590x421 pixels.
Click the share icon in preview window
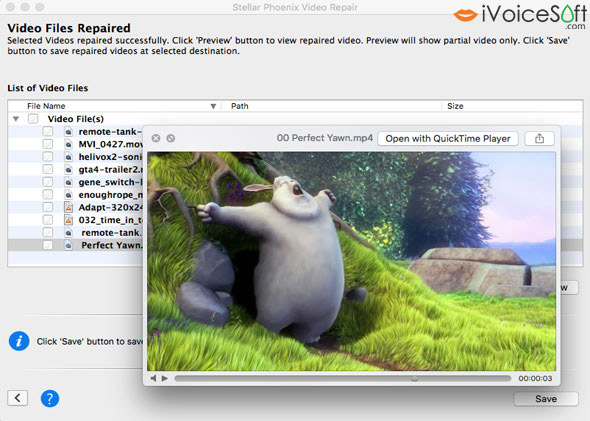click(x=539, y=138)
